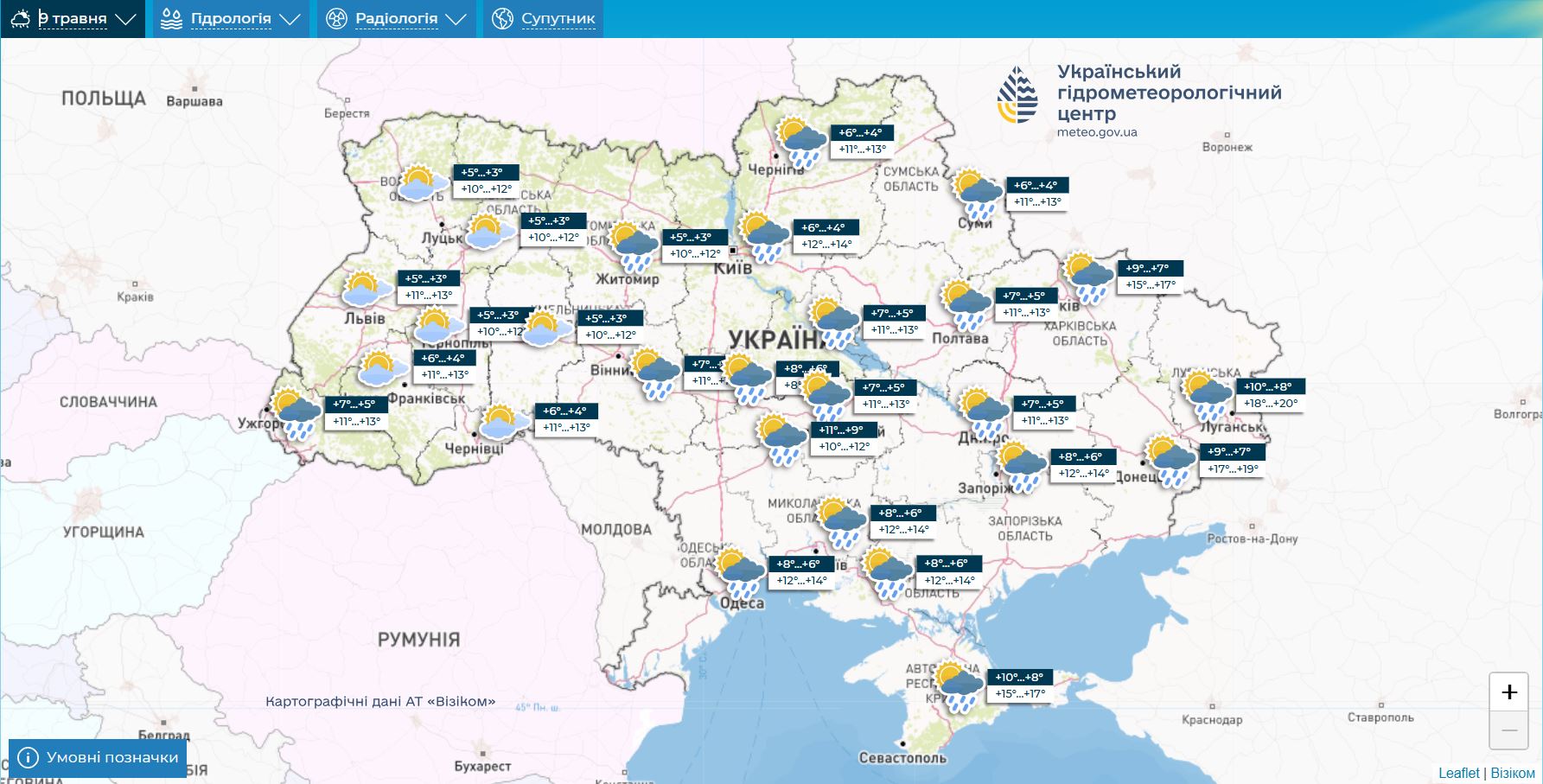Click the rain icon near Луганськ
This screenshot has width=1543, height=784.
point(1208,396)
